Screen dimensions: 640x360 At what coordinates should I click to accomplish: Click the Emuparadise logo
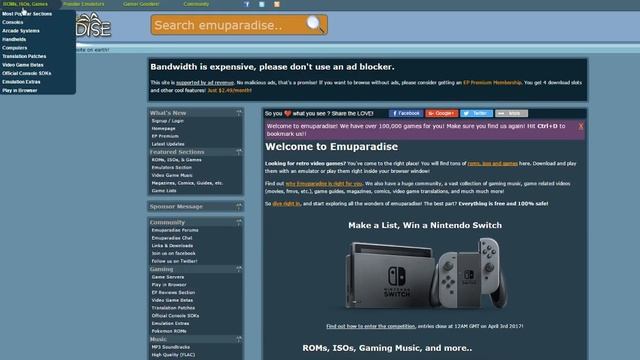(x=93, y=25)
